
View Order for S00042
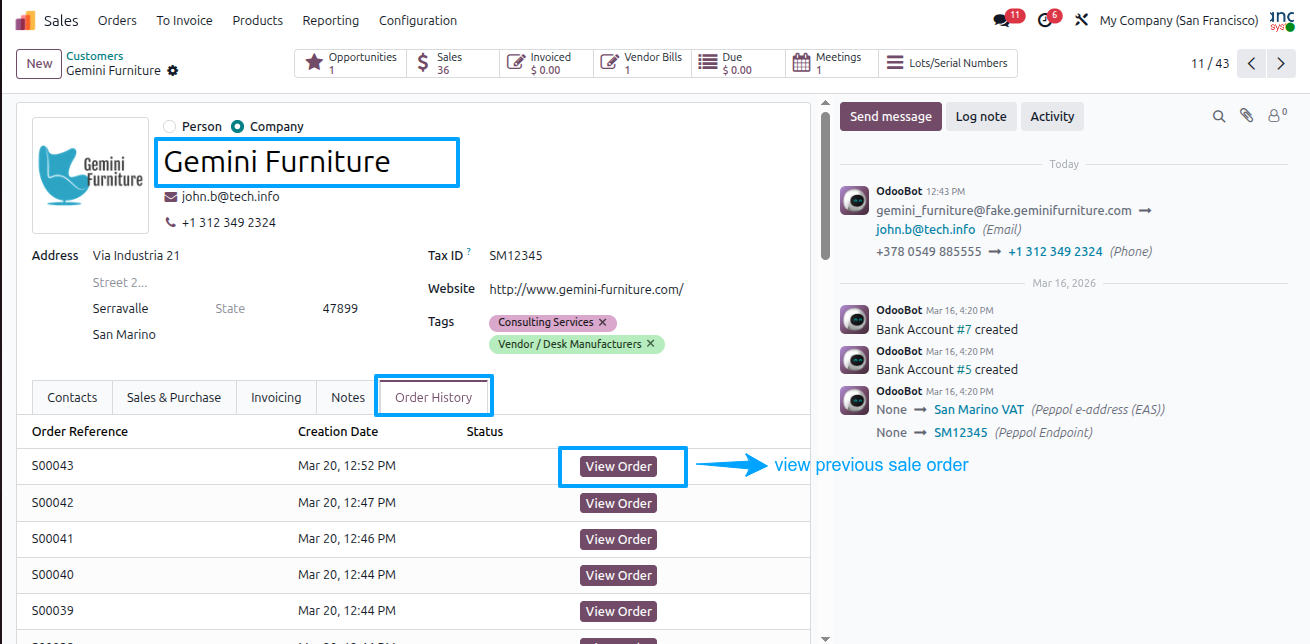point(619,503)
